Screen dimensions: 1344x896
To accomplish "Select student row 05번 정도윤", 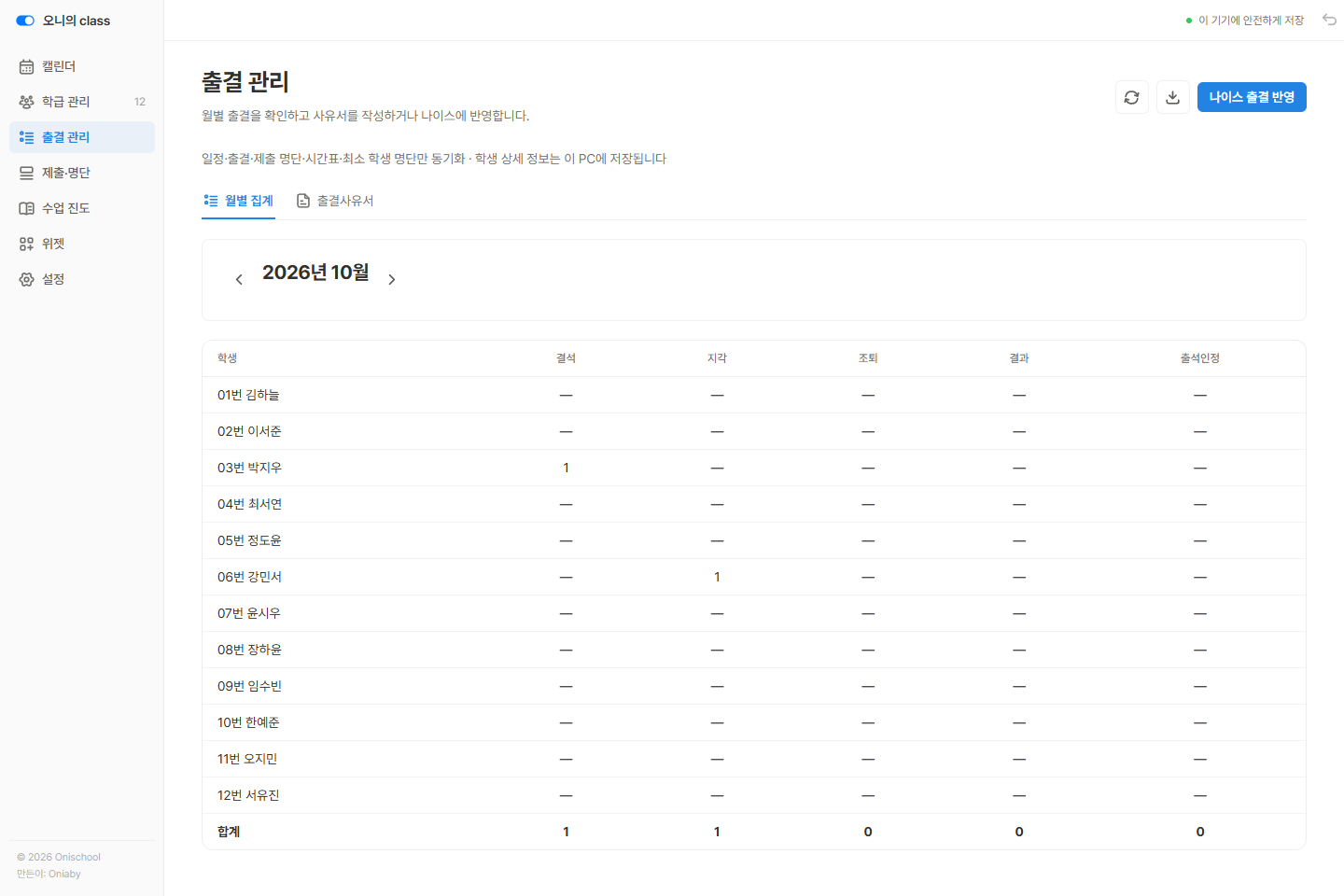I will coord(754,540).
